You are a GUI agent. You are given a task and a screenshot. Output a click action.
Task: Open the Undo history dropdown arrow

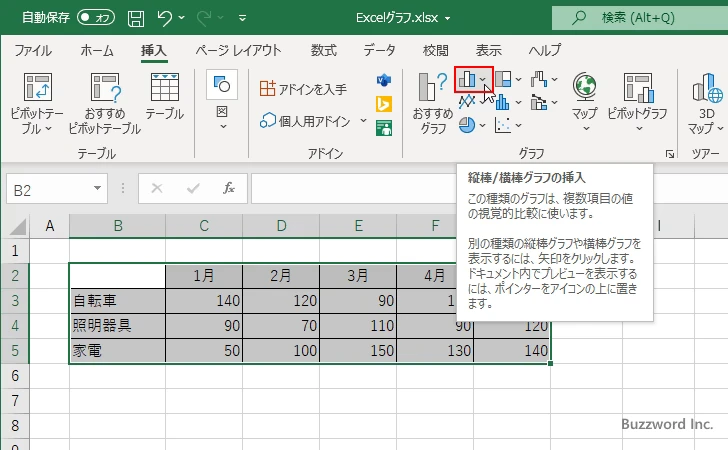[182, 18]
